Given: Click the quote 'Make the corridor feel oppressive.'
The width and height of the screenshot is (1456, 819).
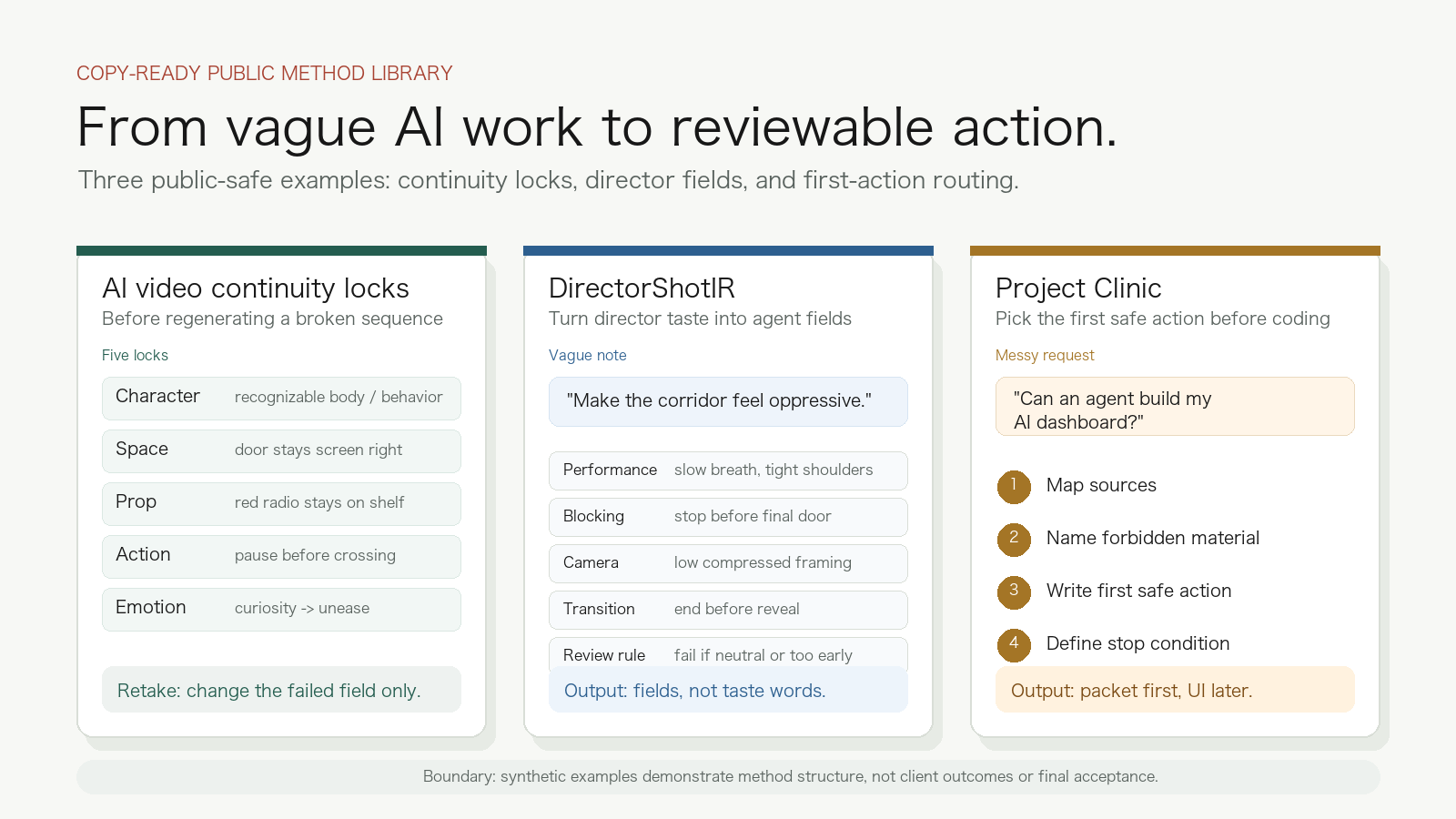Looking at the screenshot, I should pos(719,401).
